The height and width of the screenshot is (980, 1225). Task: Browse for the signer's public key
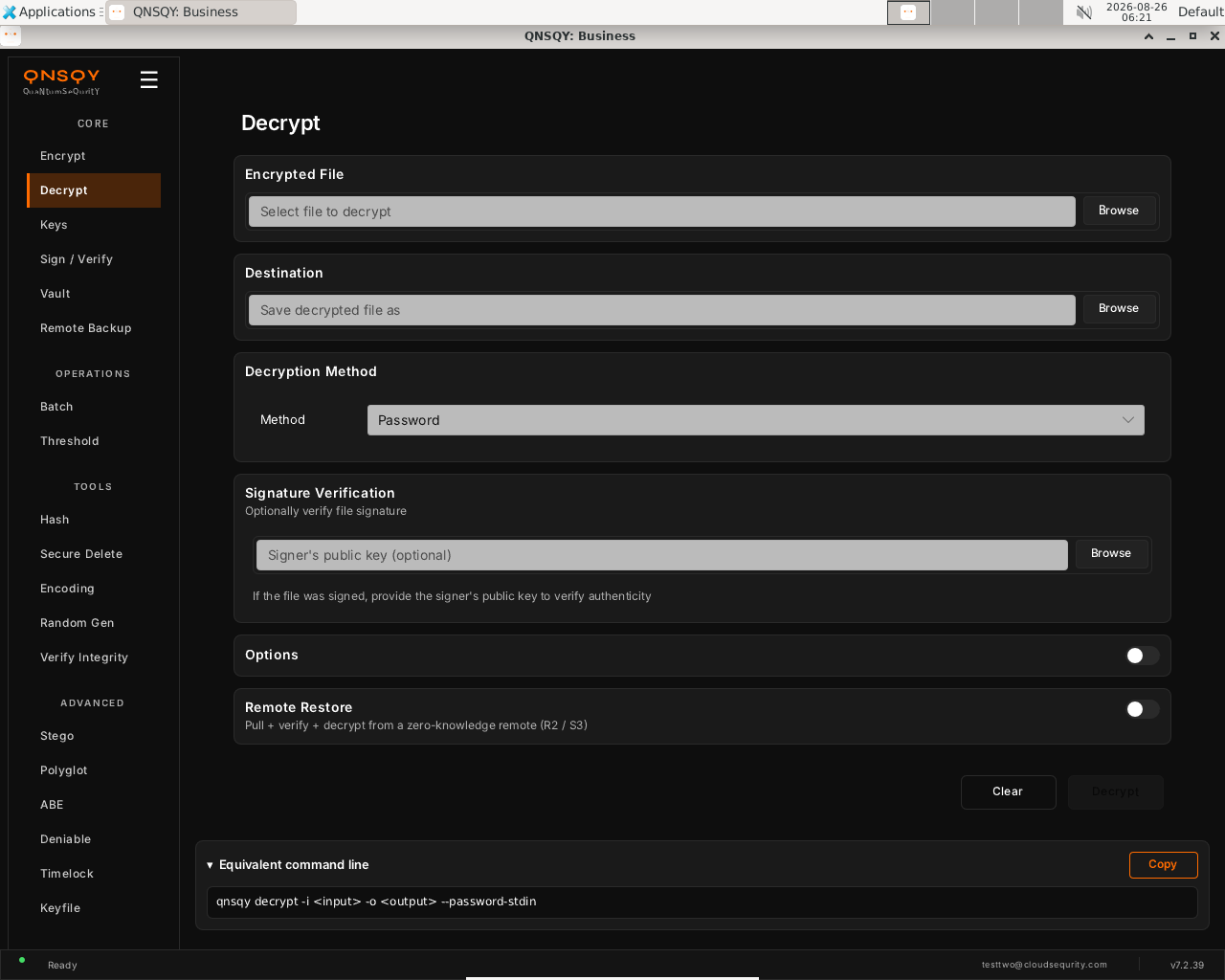[x=1111, y=553]
